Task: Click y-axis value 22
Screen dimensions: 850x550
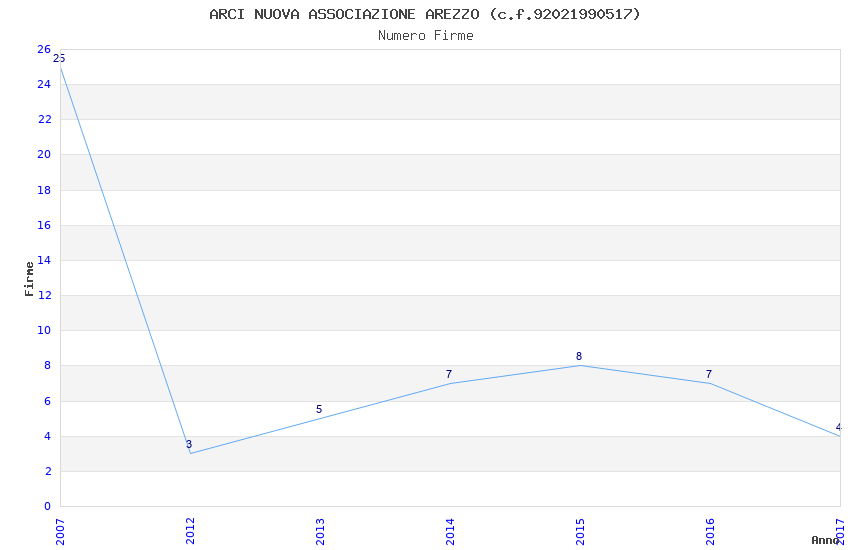Action: click(x=44, y=120)
